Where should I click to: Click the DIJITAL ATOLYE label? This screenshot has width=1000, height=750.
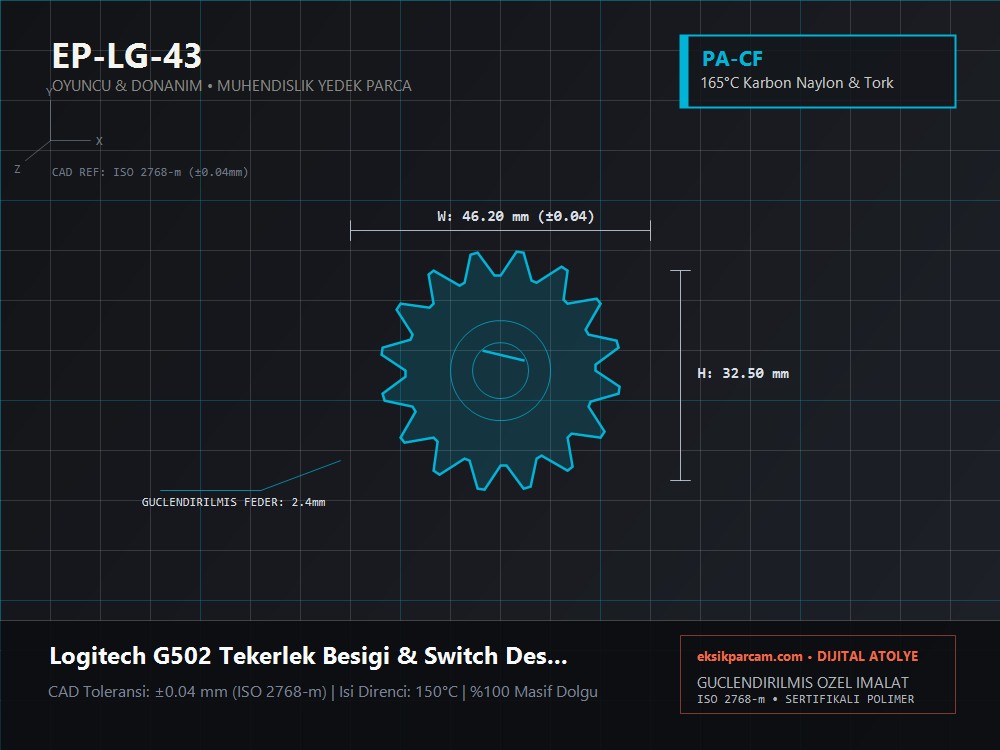click(x=867, y=656)
